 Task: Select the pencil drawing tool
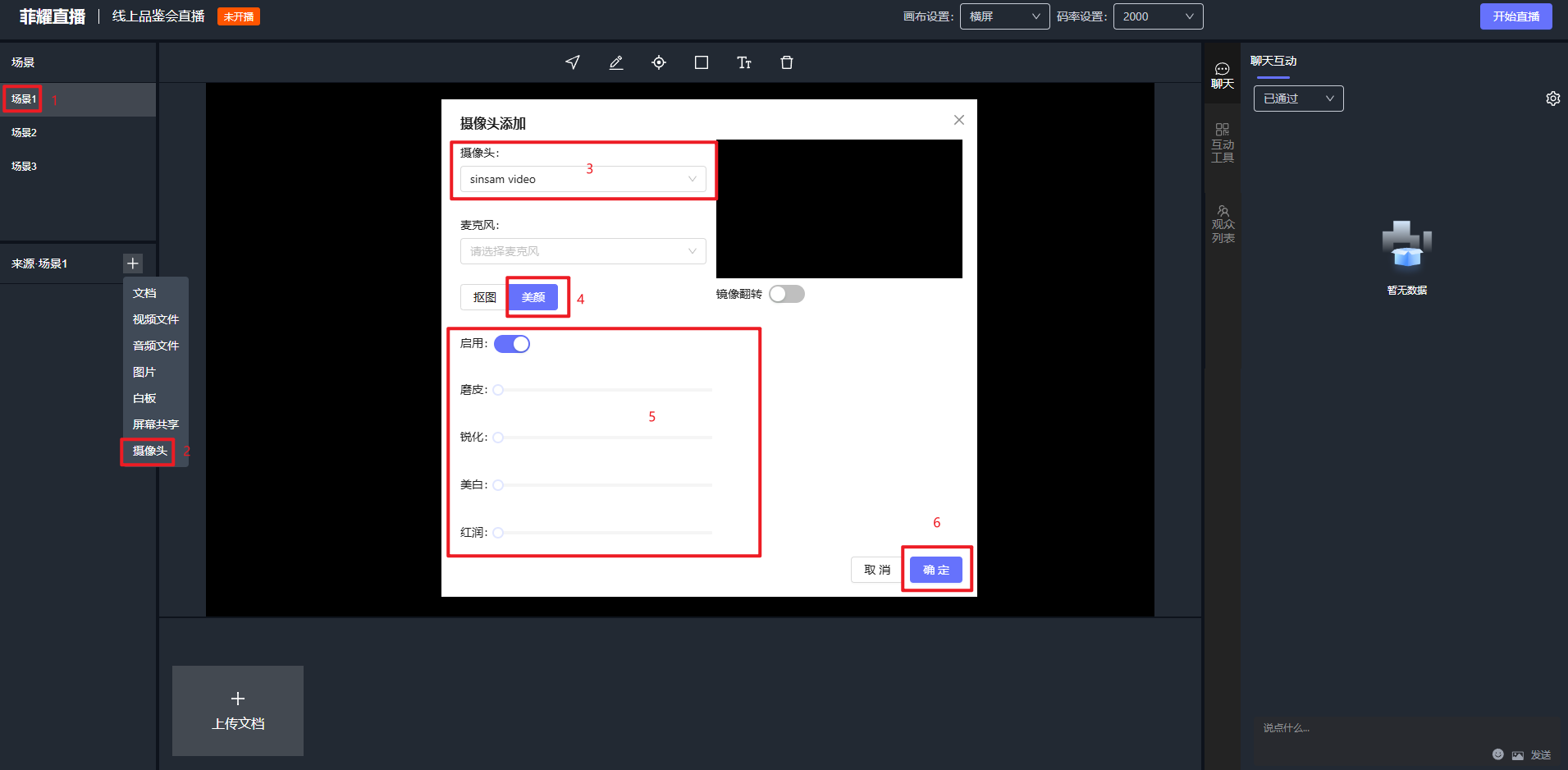[616, 62]
